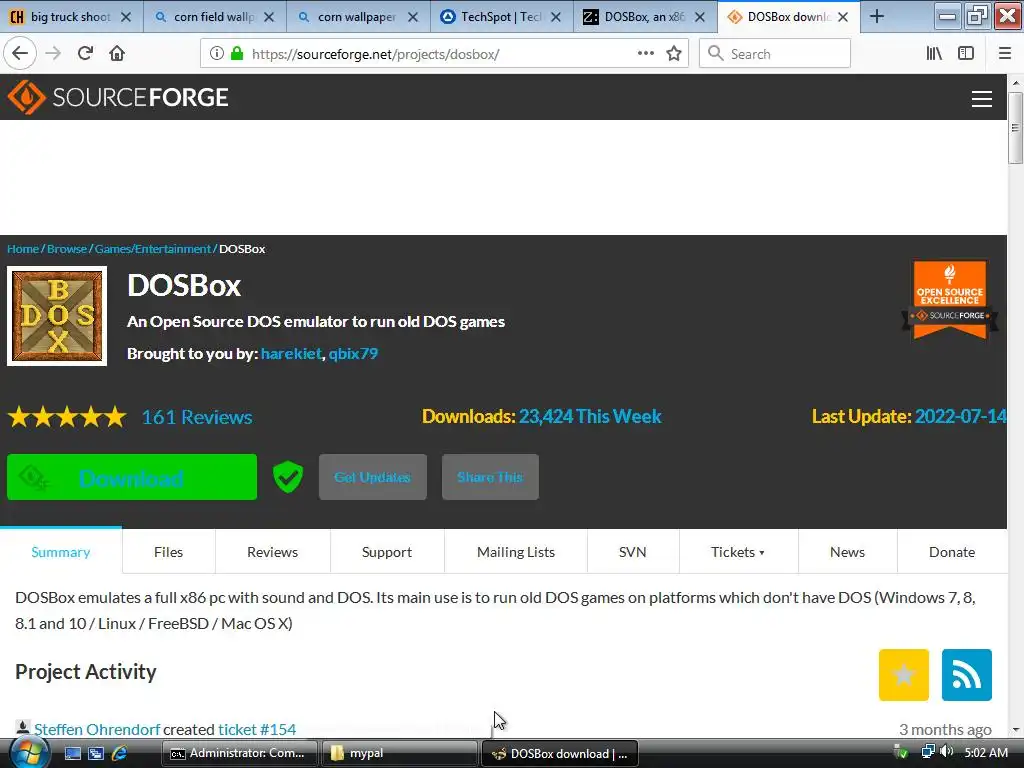
Task: Click the Switch between windows taskbar icon
Action: (96, 753)
